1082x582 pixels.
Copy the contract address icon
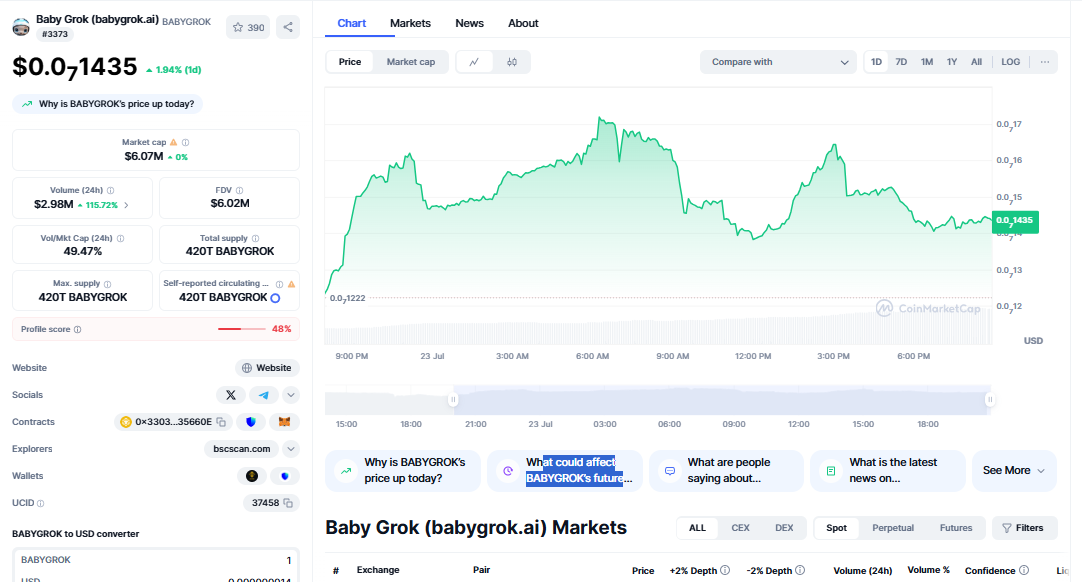tap(221, 422)
